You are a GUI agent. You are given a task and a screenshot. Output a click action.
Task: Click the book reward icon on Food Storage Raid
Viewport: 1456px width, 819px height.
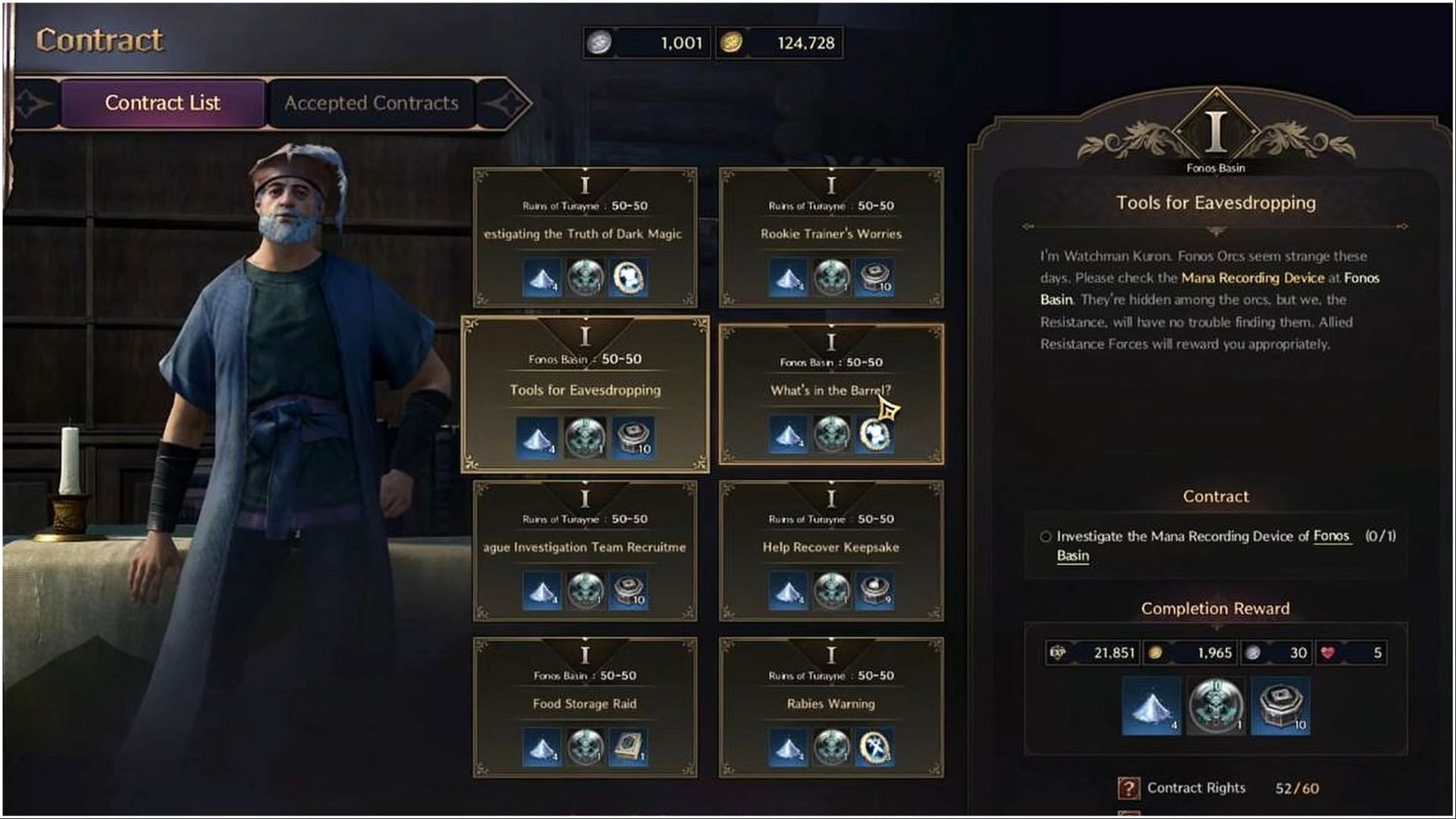[629, 748]
